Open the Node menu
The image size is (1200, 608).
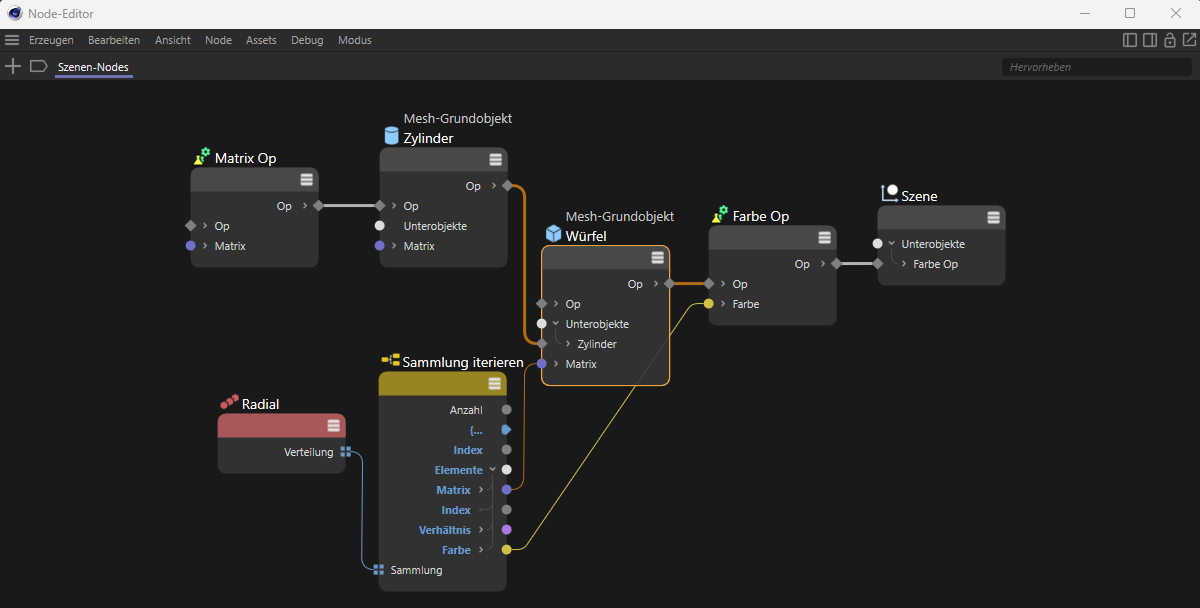coord(218,40)
